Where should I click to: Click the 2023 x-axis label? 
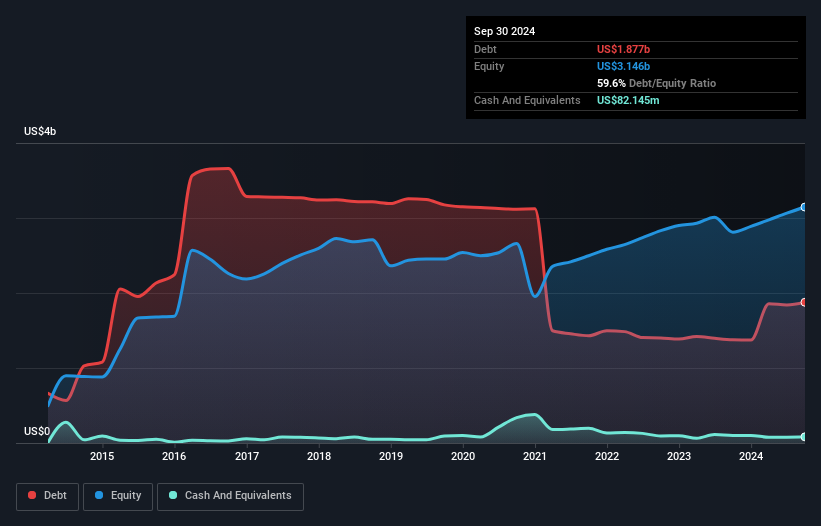coord(679,456)
